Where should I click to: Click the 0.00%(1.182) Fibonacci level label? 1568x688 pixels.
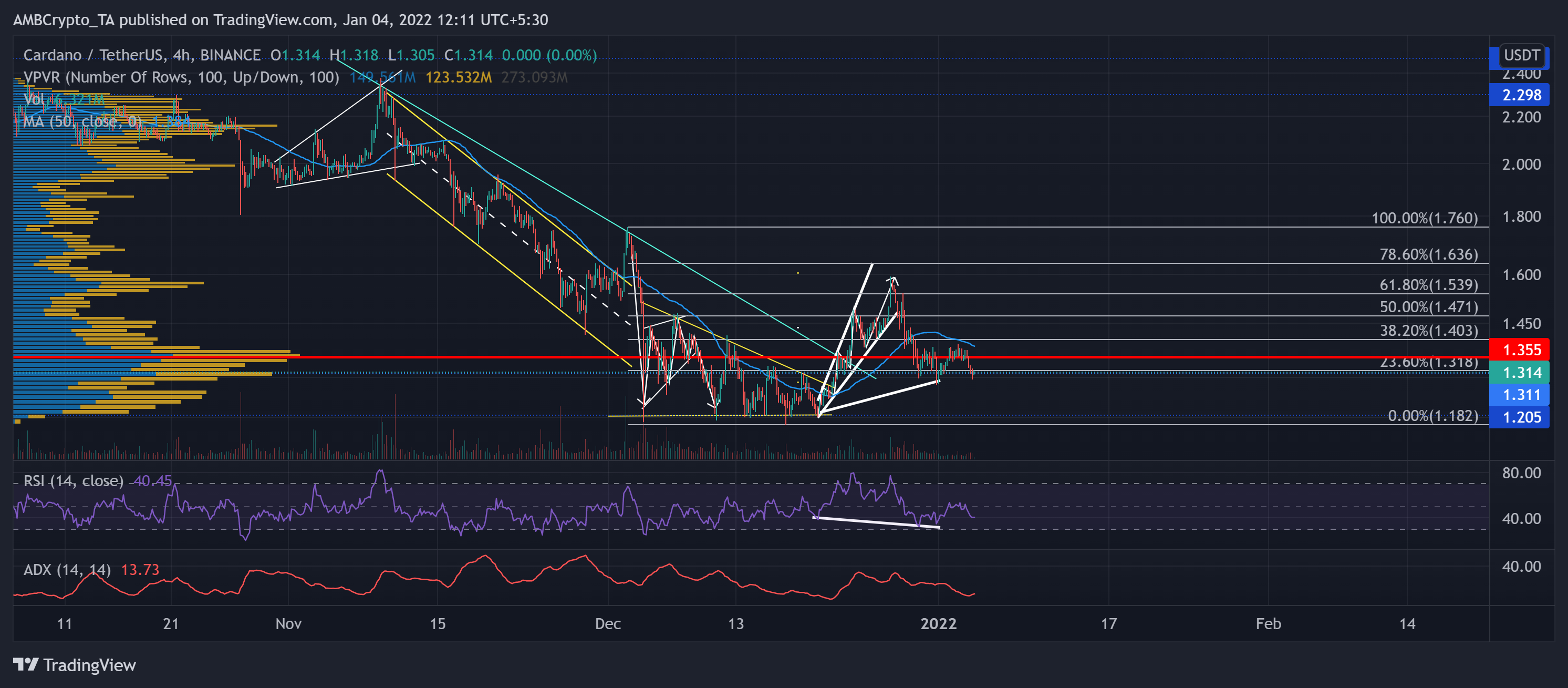1432,416
